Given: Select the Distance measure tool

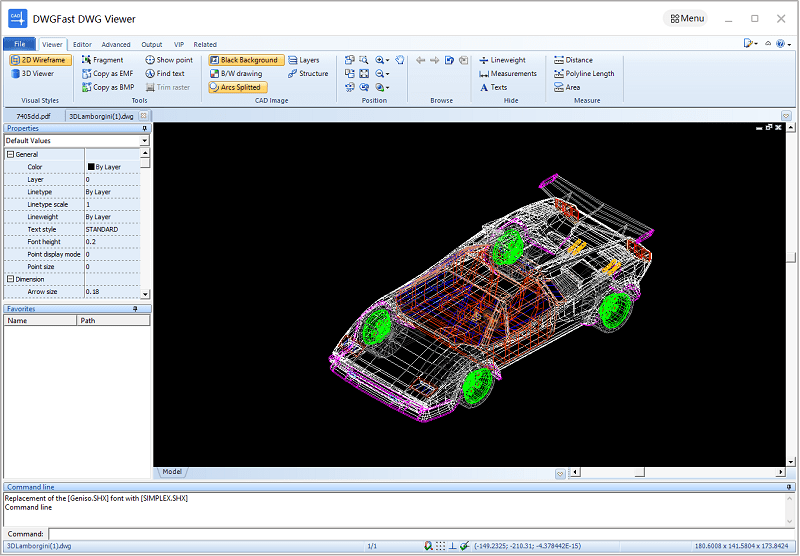Looking at the screenshot, I should point(573,60).
